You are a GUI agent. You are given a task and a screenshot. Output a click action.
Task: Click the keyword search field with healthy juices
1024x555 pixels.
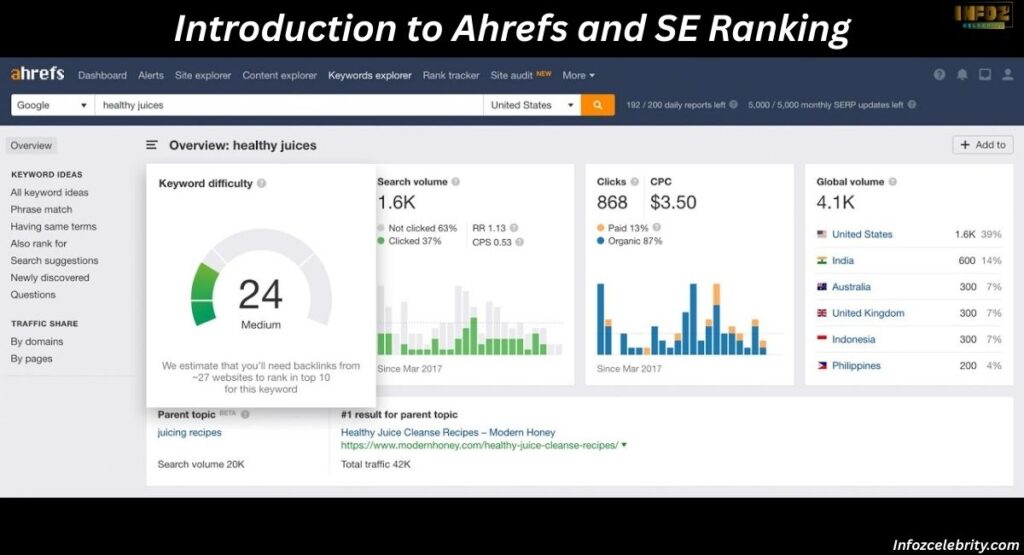289,105
